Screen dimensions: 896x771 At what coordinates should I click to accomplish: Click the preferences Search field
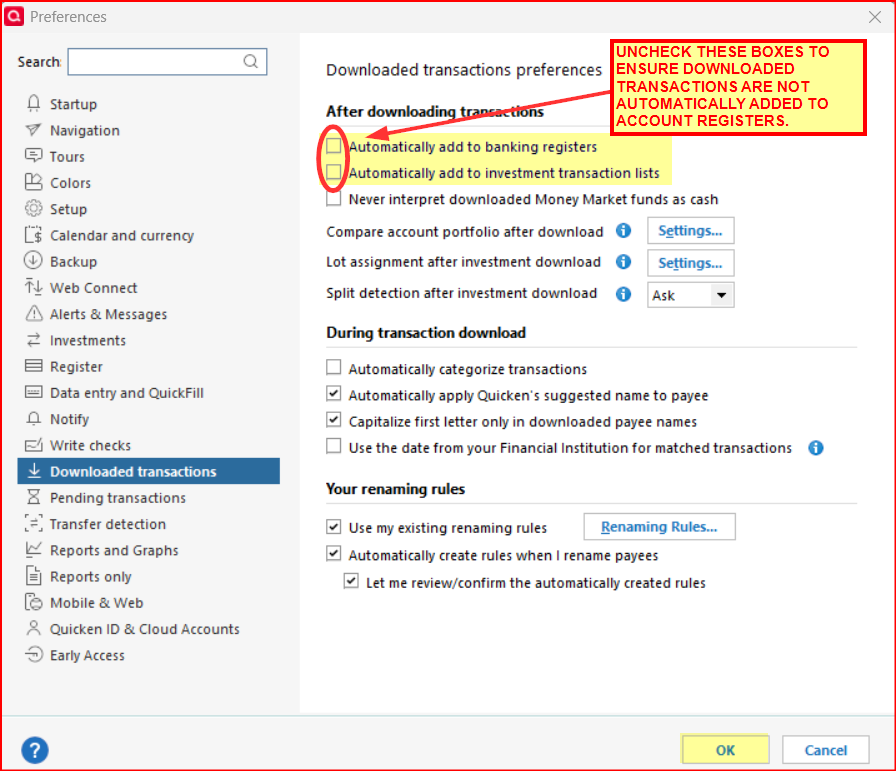[167, 62]
